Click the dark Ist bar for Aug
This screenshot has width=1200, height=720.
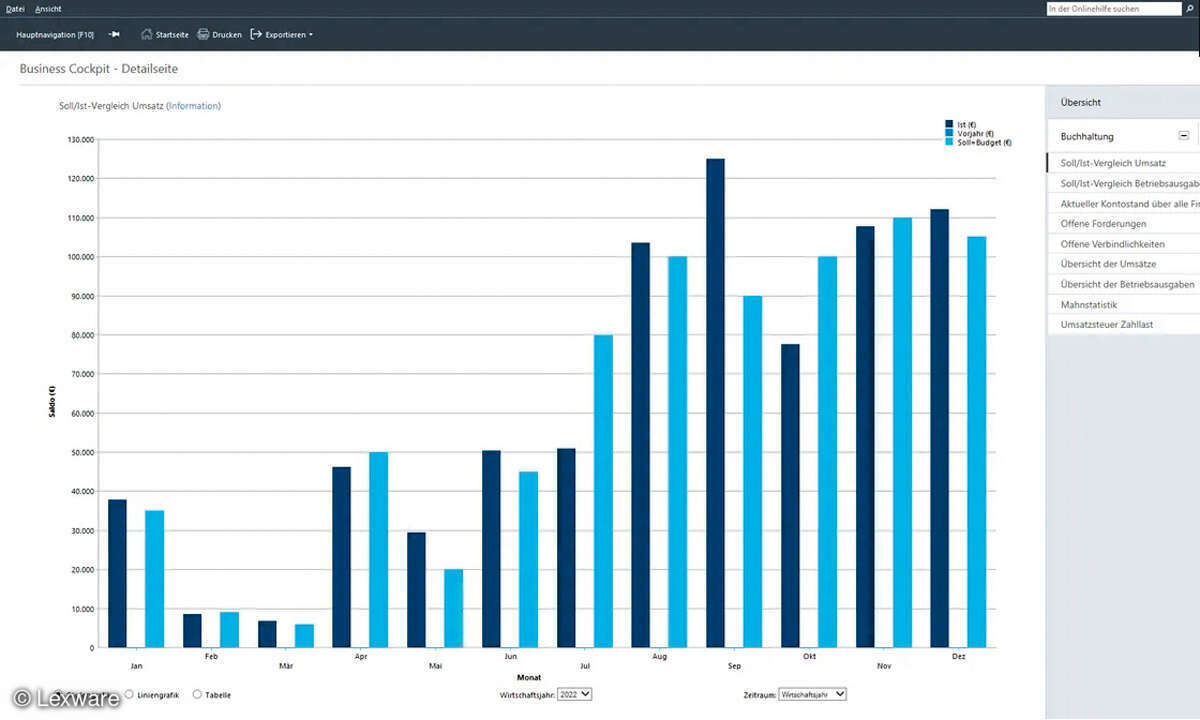click(640, 445)
